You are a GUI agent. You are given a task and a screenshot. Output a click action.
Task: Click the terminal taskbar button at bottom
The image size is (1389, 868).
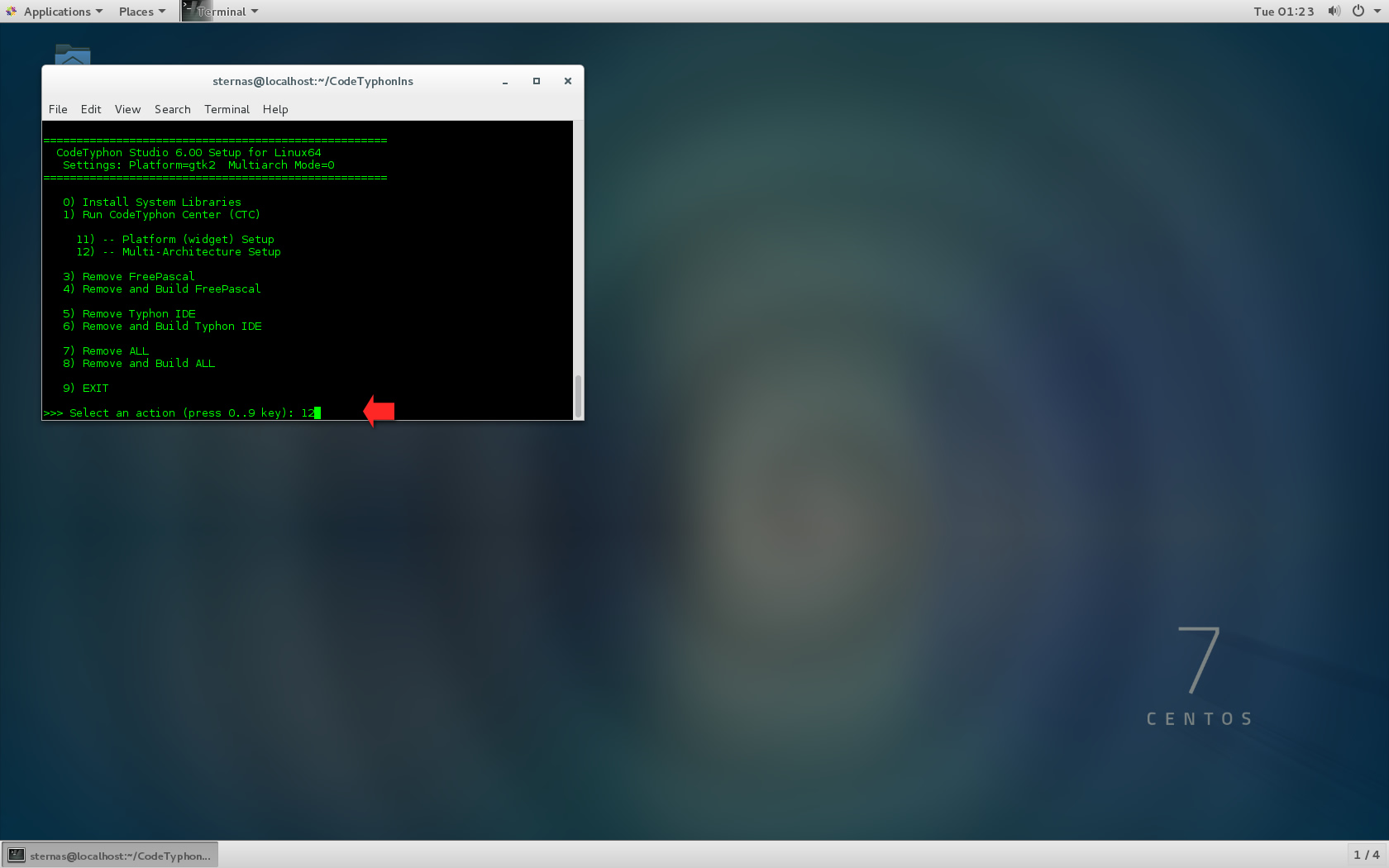click(110, 856)
